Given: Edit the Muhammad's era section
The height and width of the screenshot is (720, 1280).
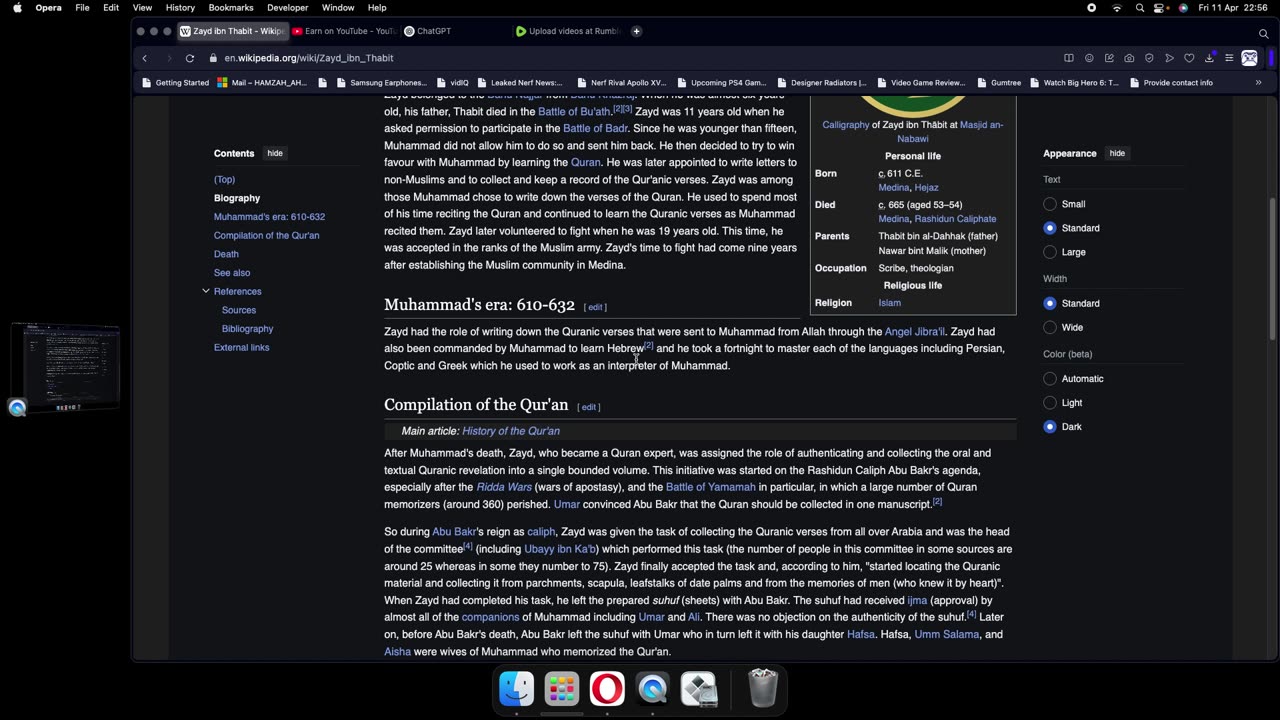Looking at the screenshot, I should click(x=596, y=307).
